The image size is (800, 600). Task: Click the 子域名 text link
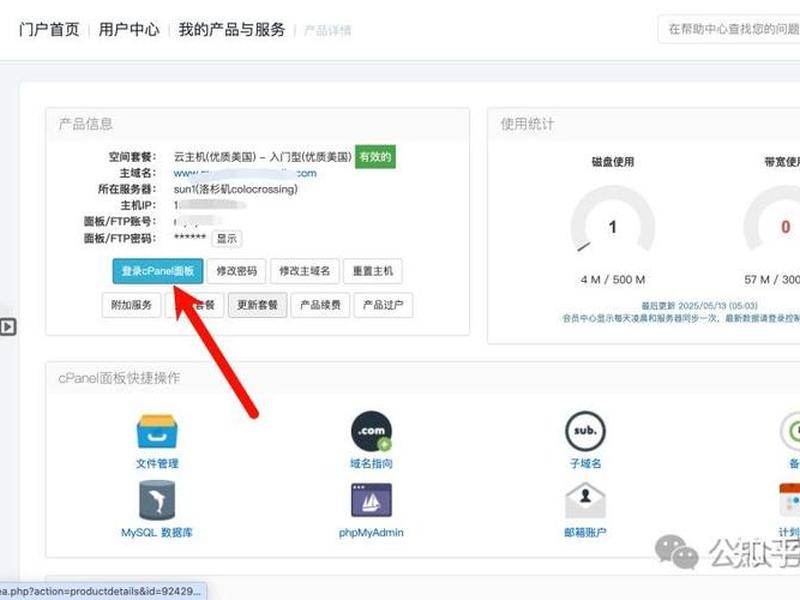585,463
